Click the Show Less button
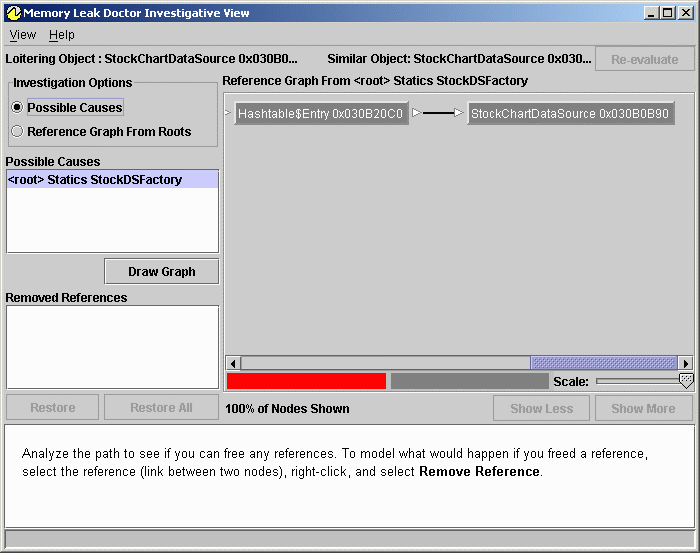Viewport: 700px width, 553px height. (541, 408)
